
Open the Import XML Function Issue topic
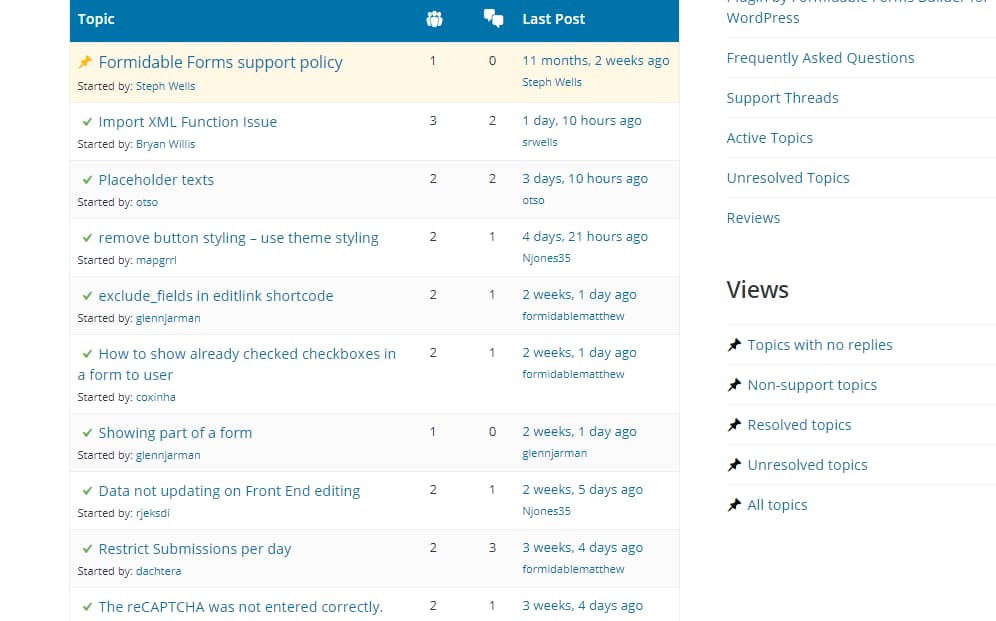(187, 121)
